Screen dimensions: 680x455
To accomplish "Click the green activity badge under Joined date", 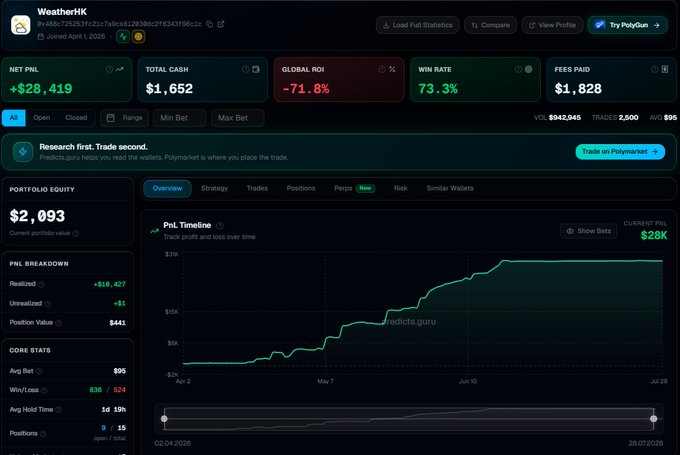I will pyautogui.click(x=123, y=37).
